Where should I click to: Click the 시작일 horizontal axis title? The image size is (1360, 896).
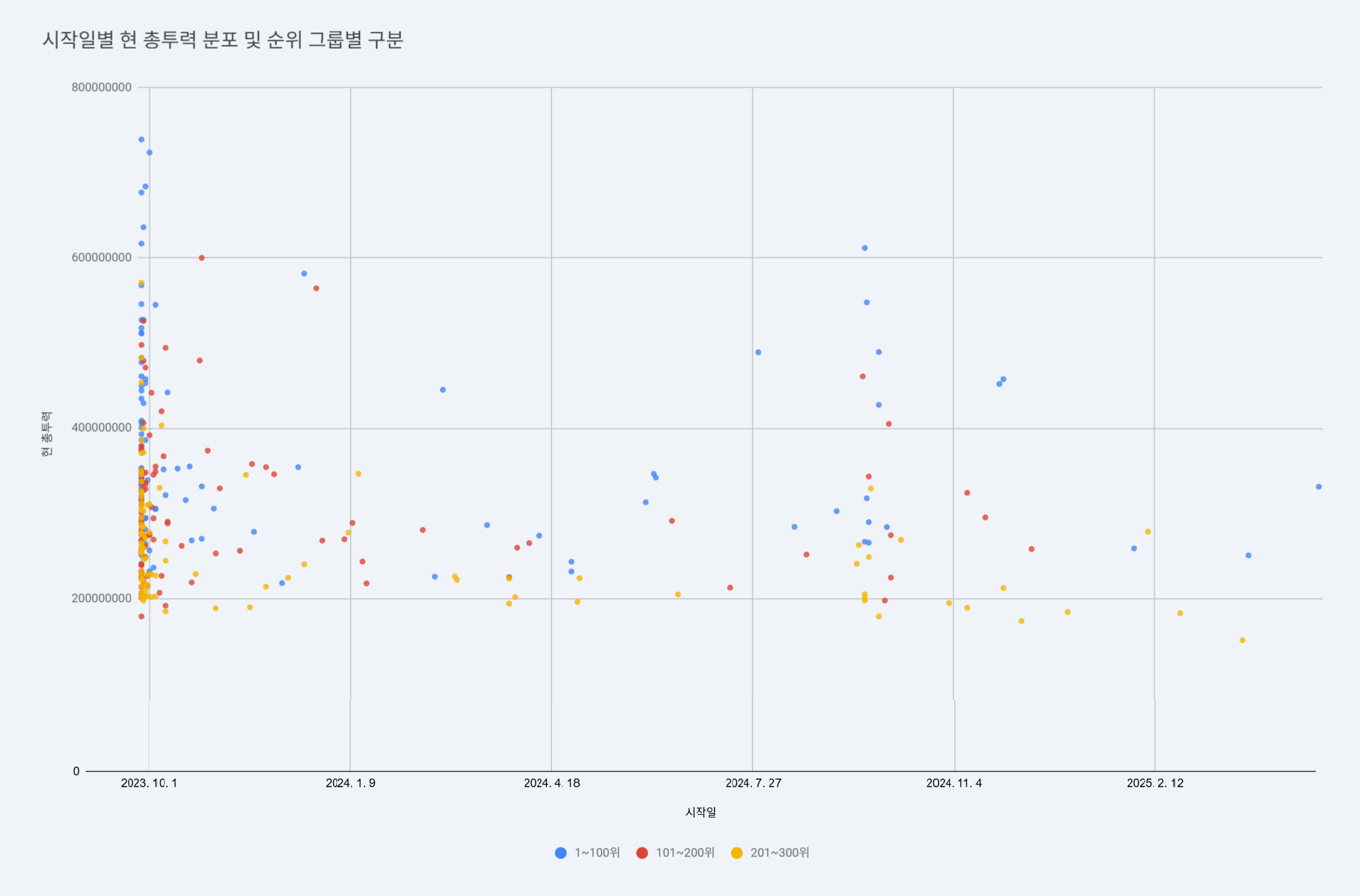tap(700, 812)
